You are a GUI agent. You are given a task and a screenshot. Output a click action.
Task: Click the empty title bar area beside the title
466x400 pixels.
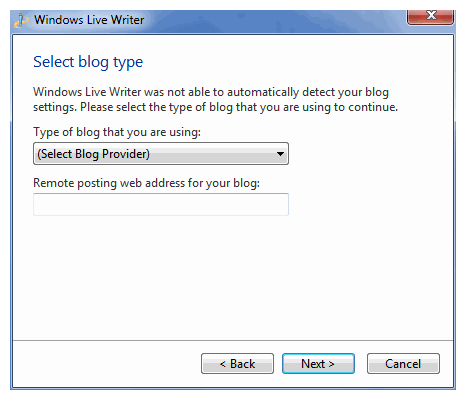pos(273,21)
